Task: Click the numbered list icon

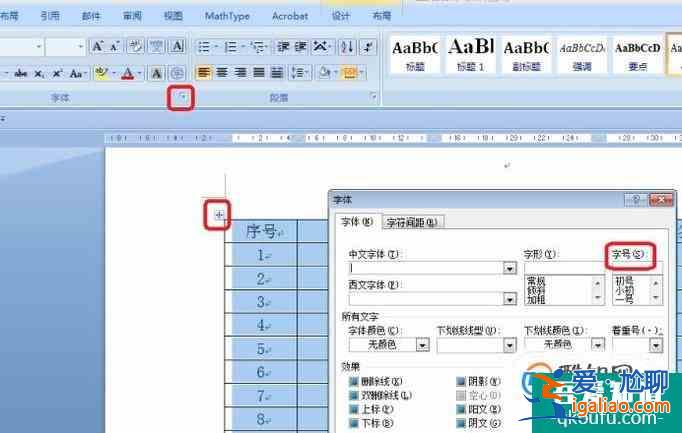Action: [x=232, y=47]
